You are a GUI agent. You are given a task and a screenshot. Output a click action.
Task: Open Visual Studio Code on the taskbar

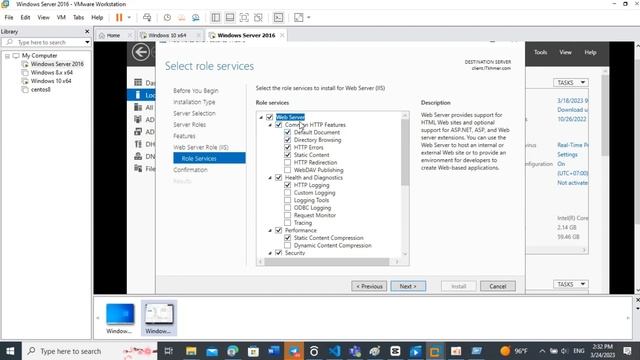pos(335,351)
